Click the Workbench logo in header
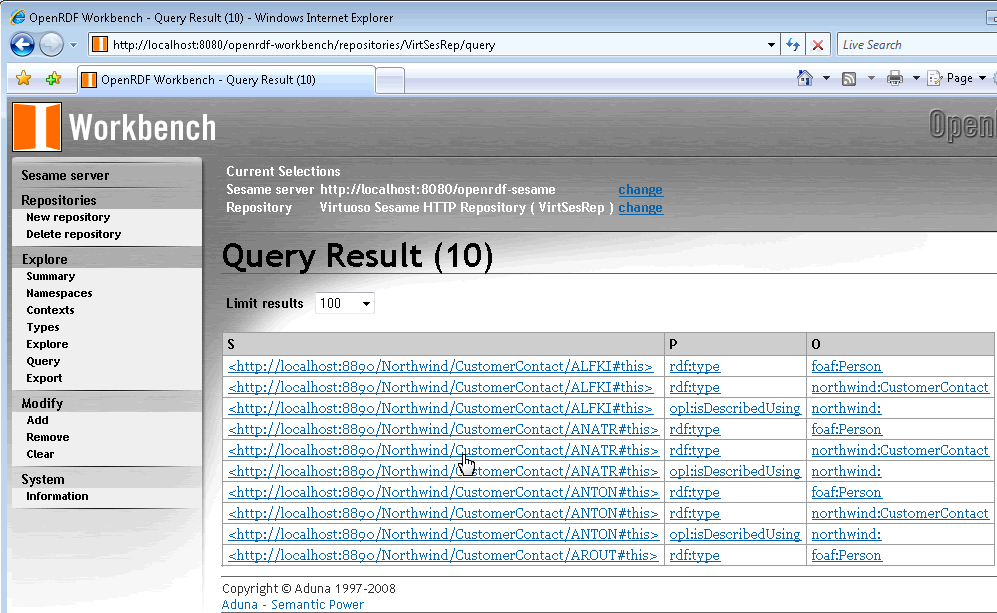 pyautogui.click(x=114, y=127)
